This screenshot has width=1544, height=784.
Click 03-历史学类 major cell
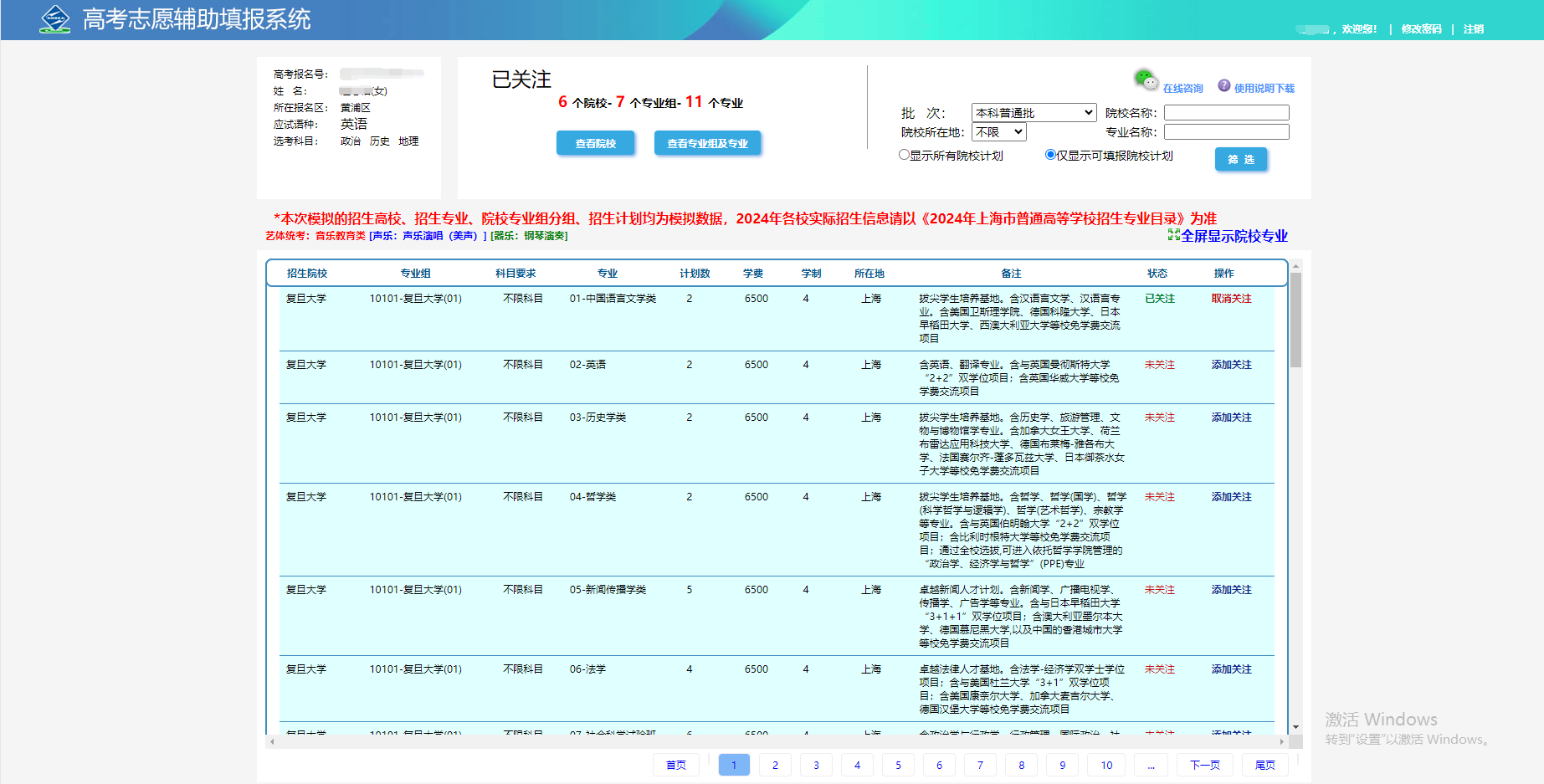pyautogui.click(x=598, y=417)
